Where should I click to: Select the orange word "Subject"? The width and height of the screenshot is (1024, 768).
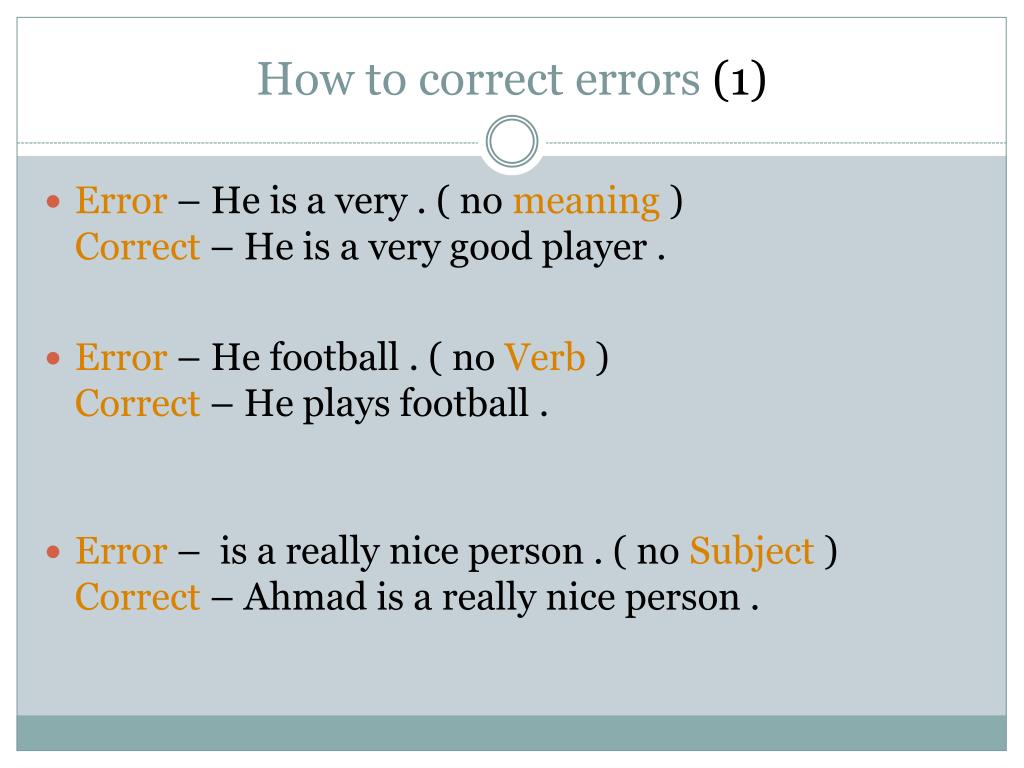tap(752, 552)
